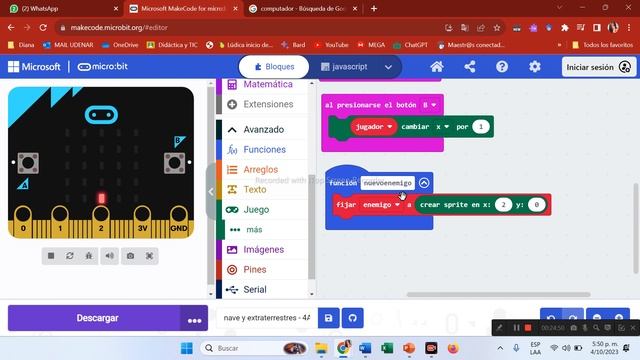
Task: Stop the micro:bit simulator
Action: coord(51,256)
